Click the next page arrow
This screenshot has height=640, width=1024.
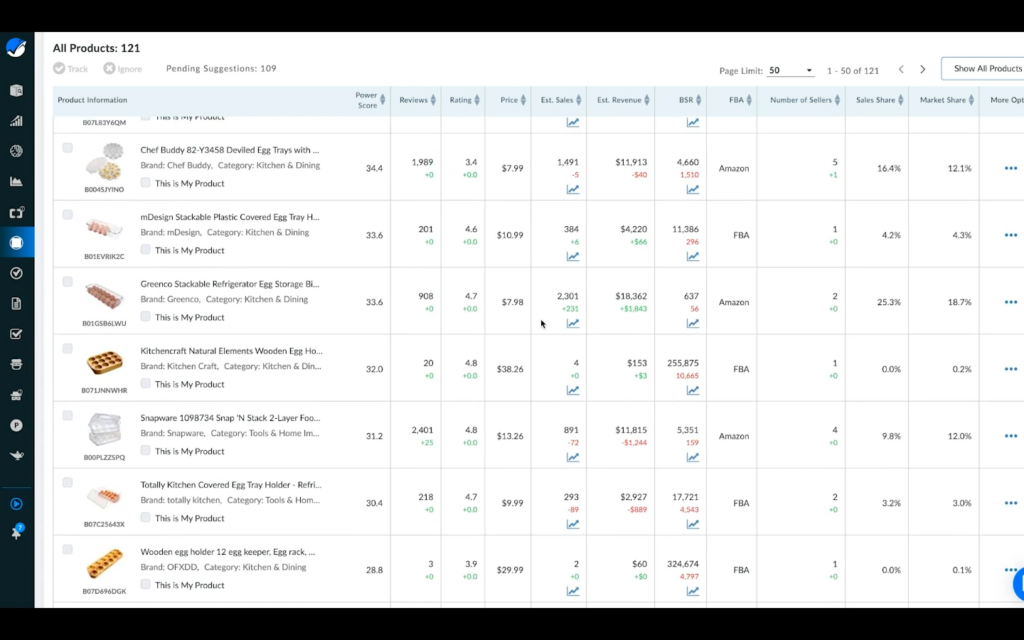925,70
